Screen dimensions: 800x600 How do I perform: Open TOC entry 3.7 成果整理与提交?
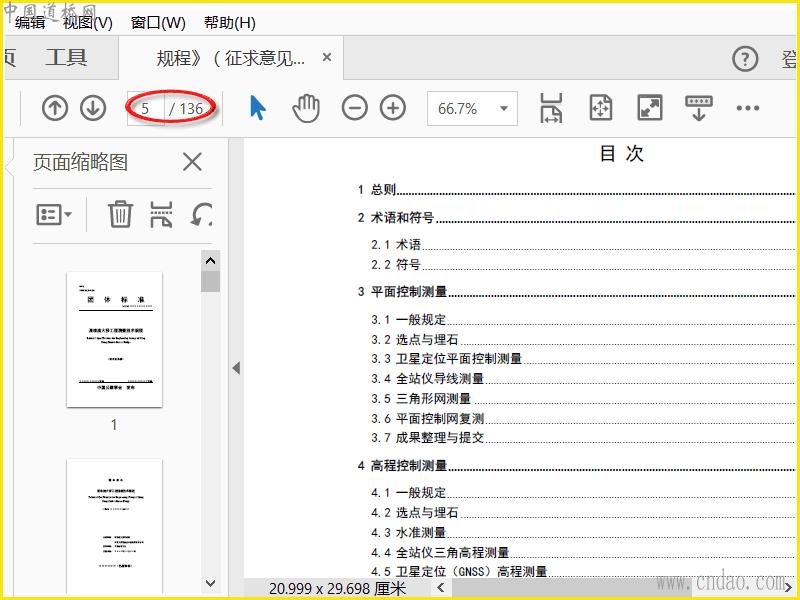[583, 438]
